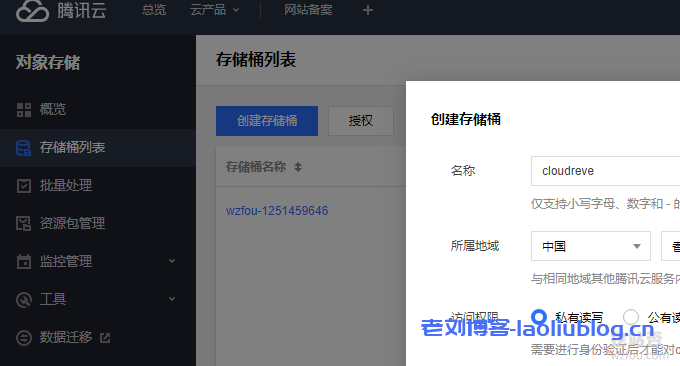This screenshot has width=680, height=366.
Task: Open 批量处理 in the sidebar
Action: click(66, 185)
